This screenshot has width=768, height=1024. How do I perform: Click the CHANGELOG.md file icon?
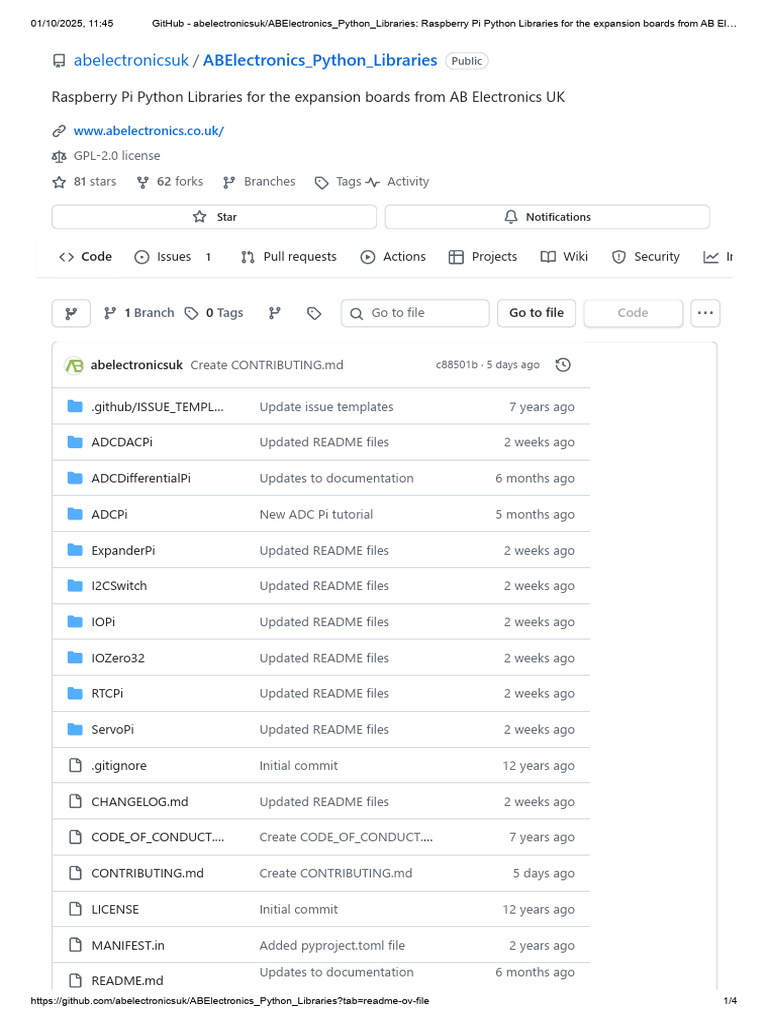tap(75, 801)
